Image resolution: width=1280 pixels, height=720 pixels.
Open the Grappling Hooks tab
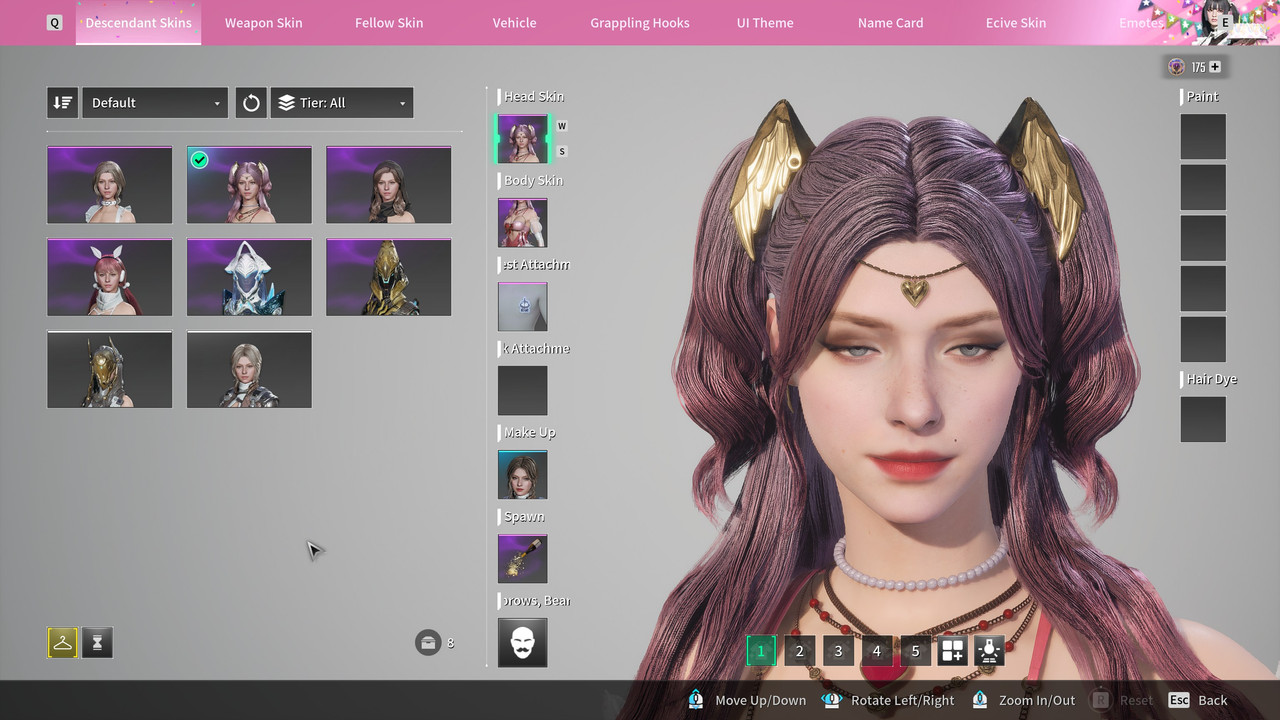(640, 22)
